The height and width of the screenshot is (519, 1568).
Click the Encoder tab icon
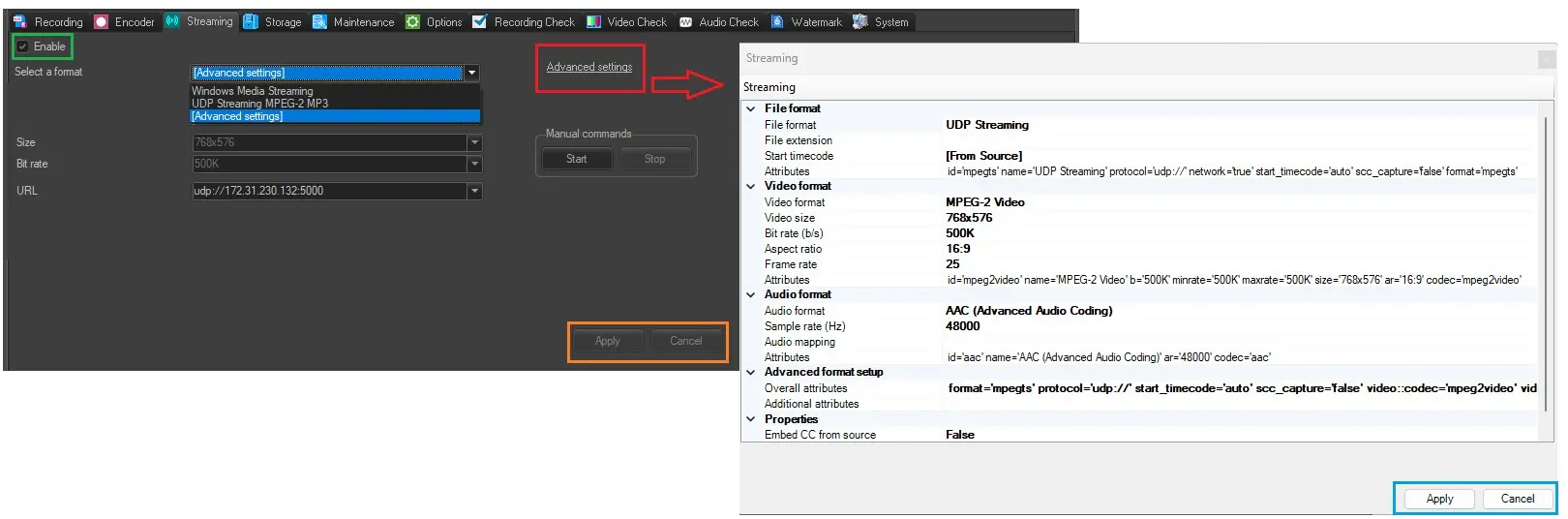101,21
